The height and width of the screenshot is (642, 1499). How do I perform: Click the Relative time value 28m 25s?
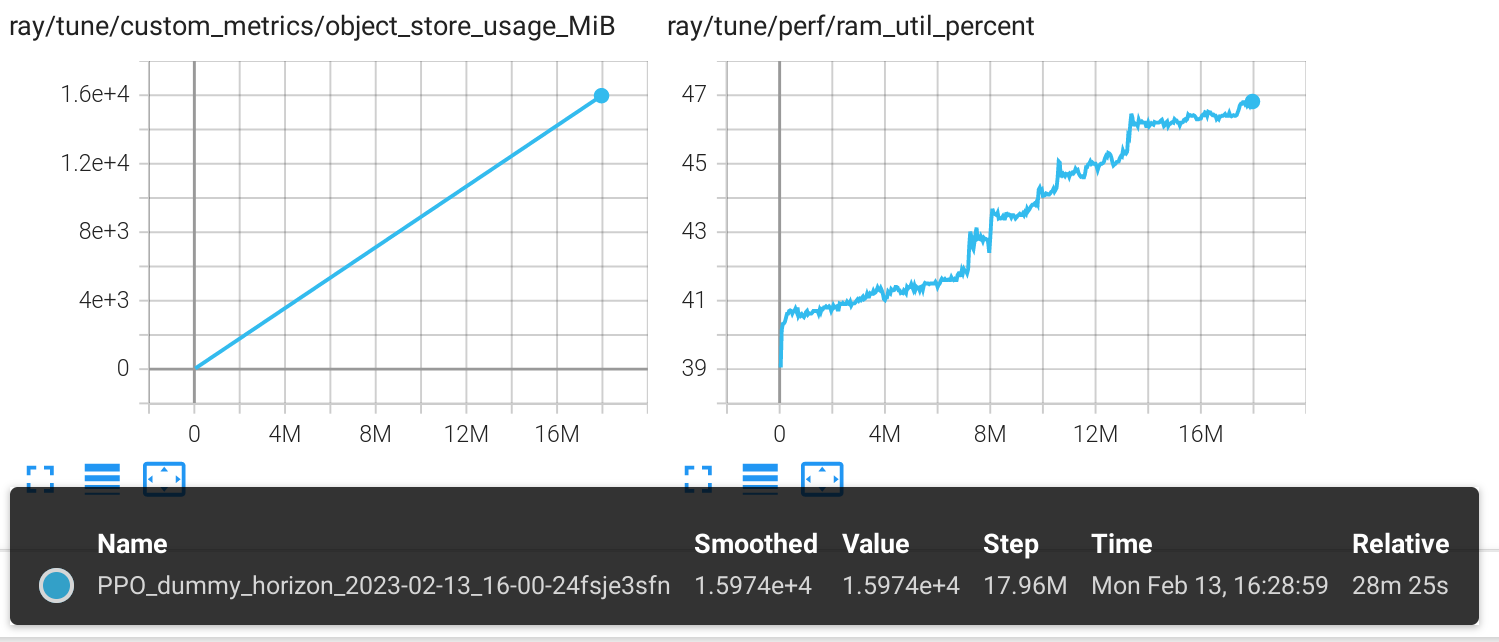[x=1399, y=585]
